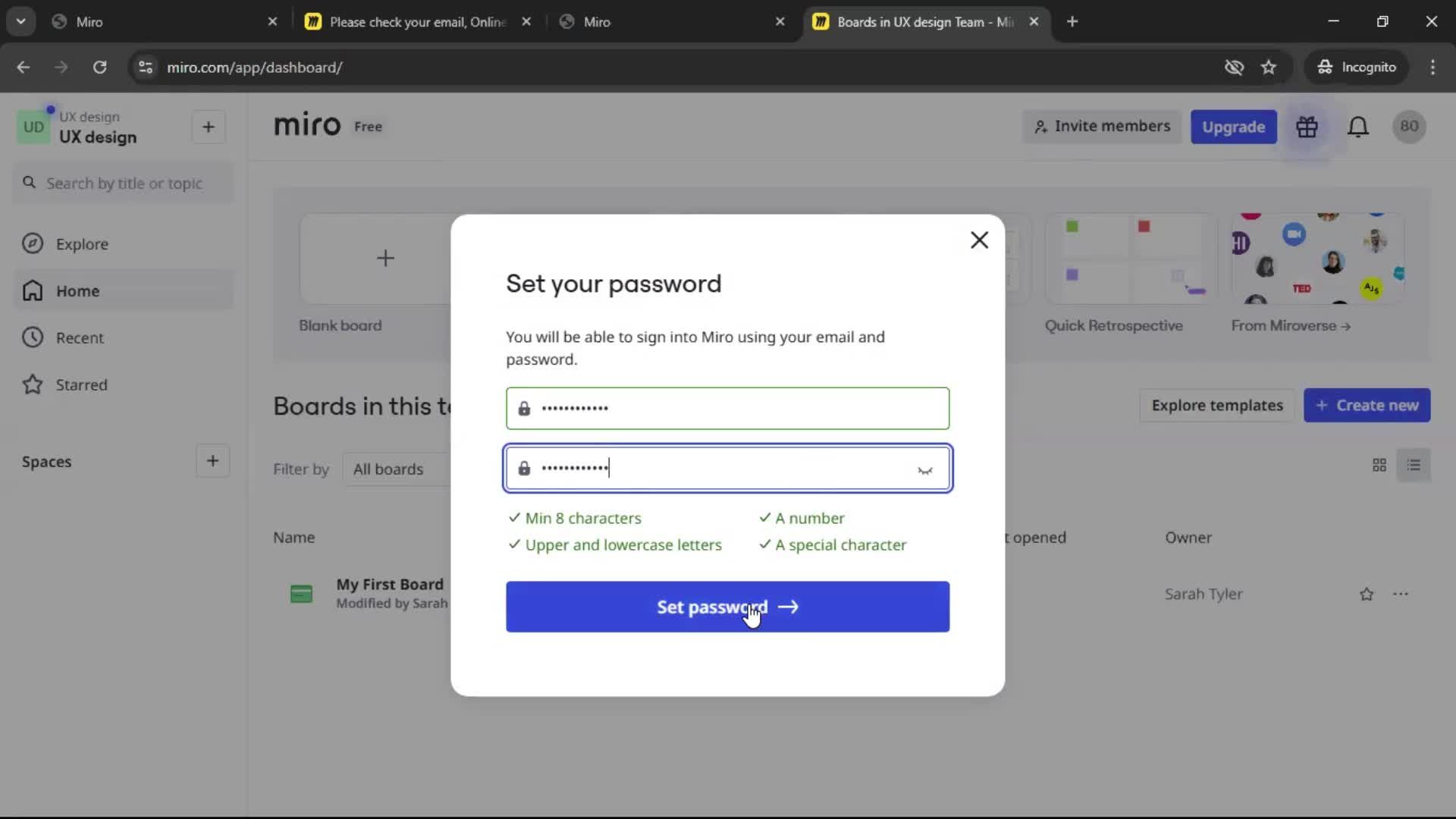The height and width of the screenshot is (819, 1456).
Task: Click the Upgrade button
Action: point(1233,127)
